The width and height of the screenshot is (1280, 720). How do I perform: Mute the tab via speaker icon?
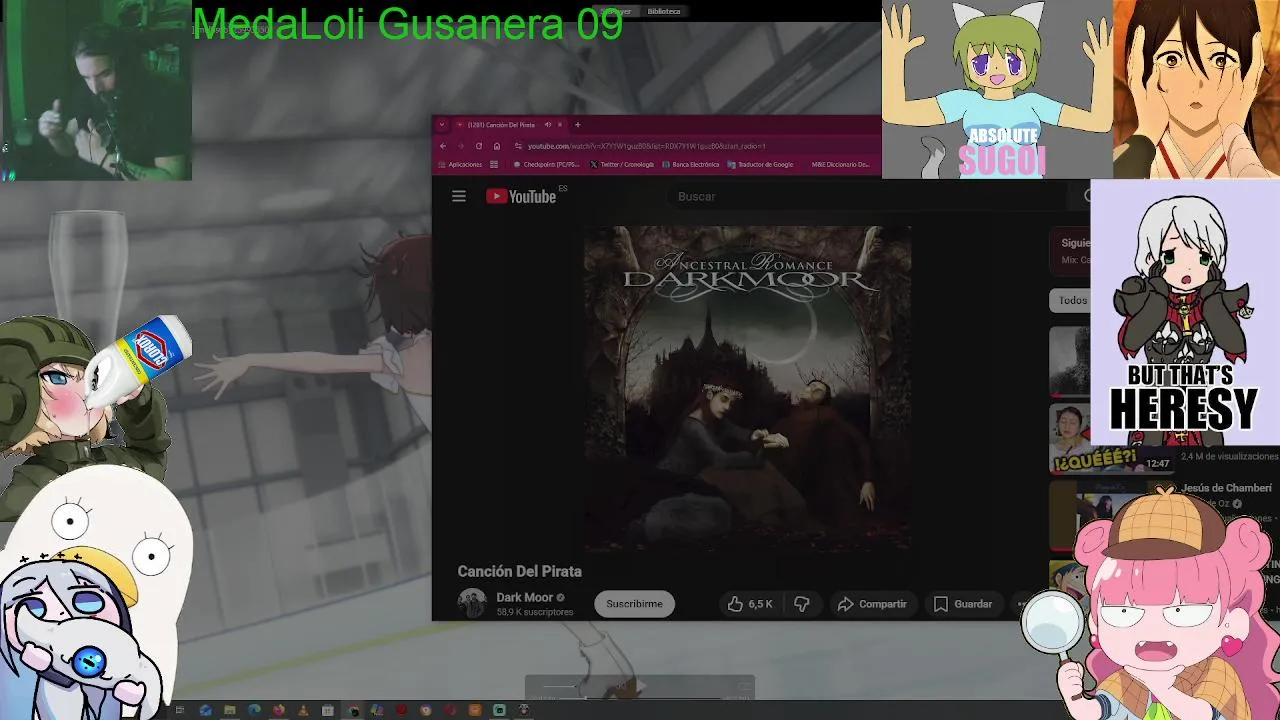pyautogui.click(x=548, y=125)
